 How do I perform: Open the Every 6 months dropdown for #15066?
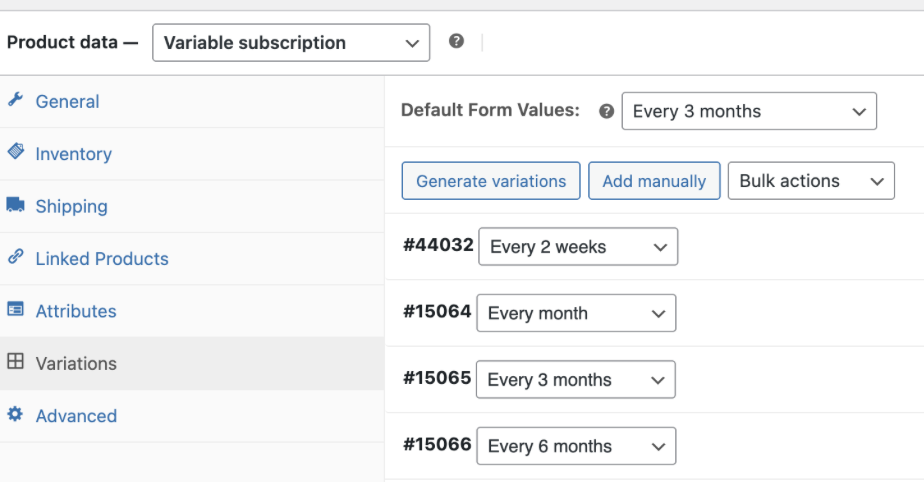576,446
